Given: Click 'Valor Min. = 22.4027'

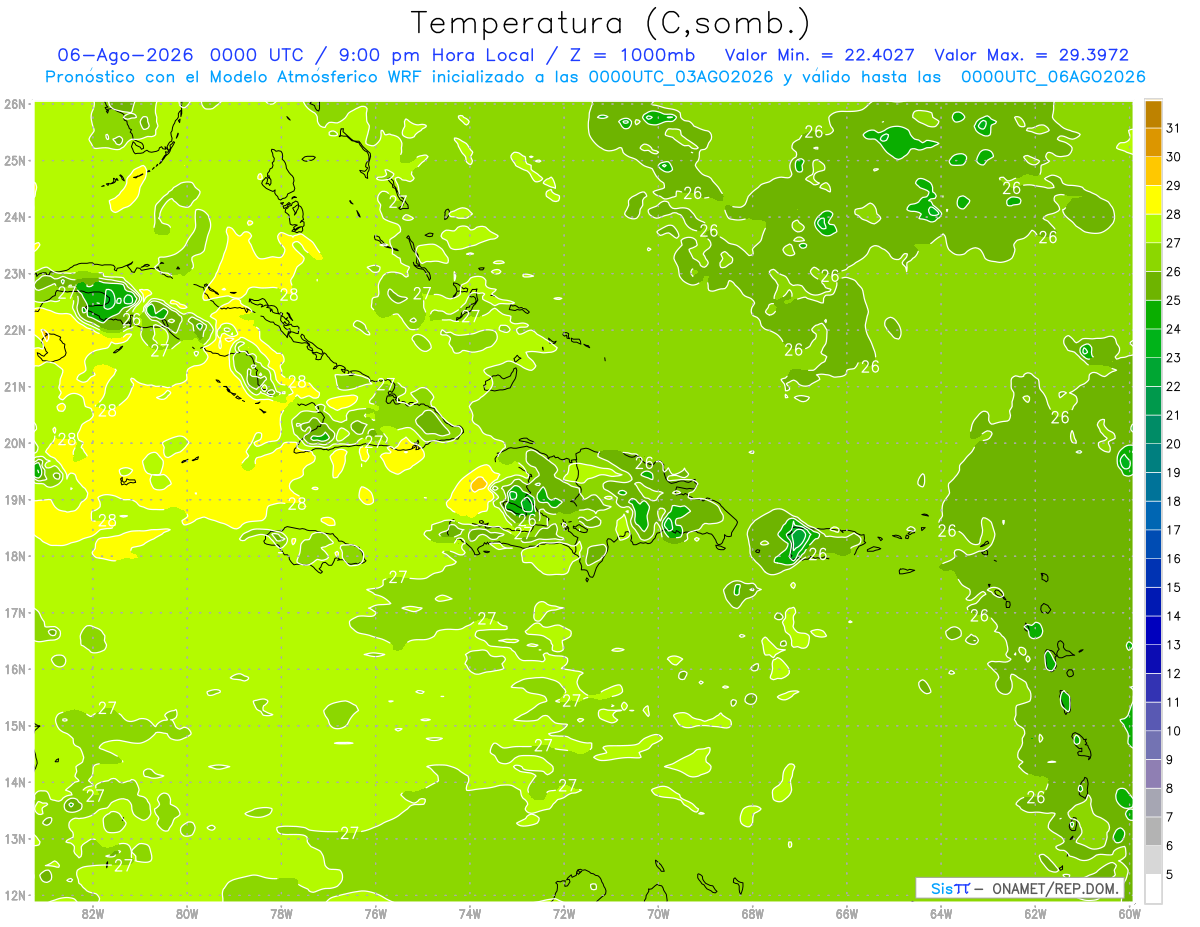Looking at the screenshot, I should point(820,55).
